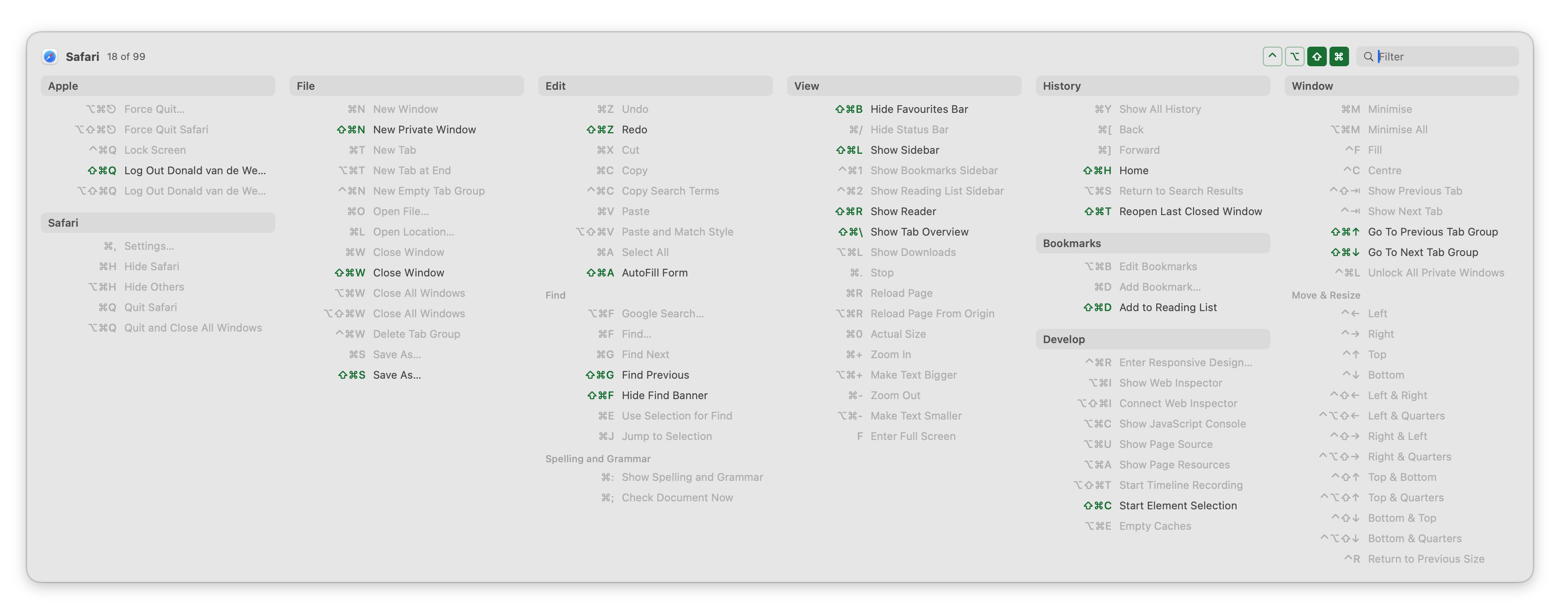Focus the Filter search field

[x=1437, y=56]
